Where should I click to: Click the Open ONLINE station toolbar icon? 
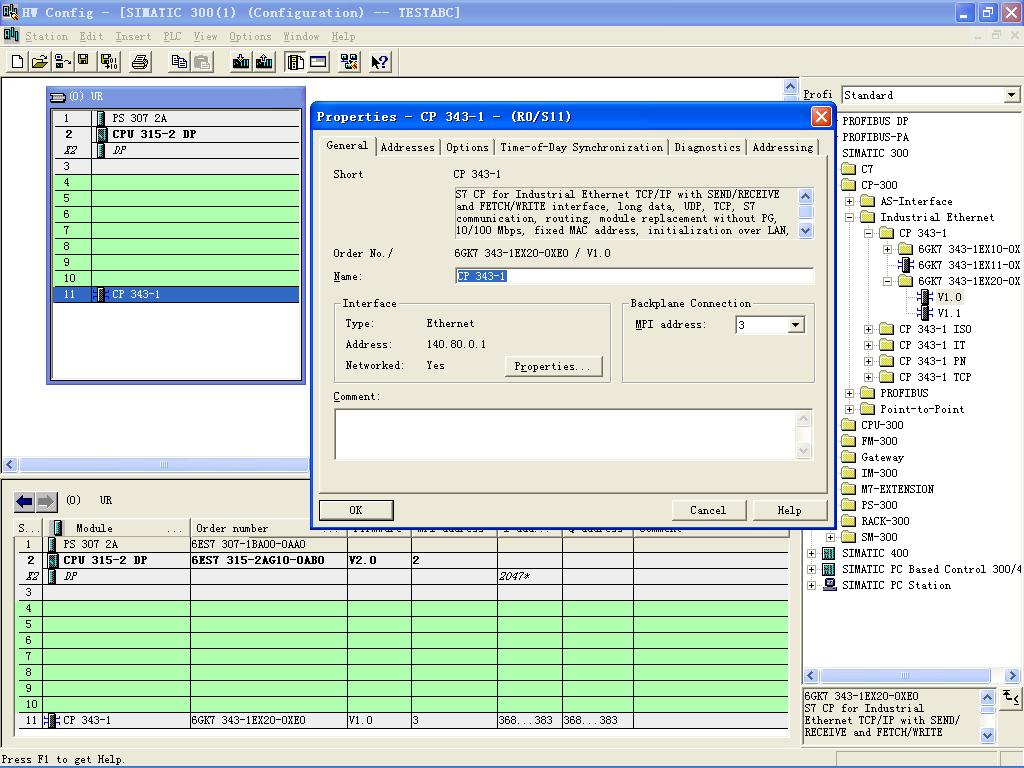click(x=62, y=62)
